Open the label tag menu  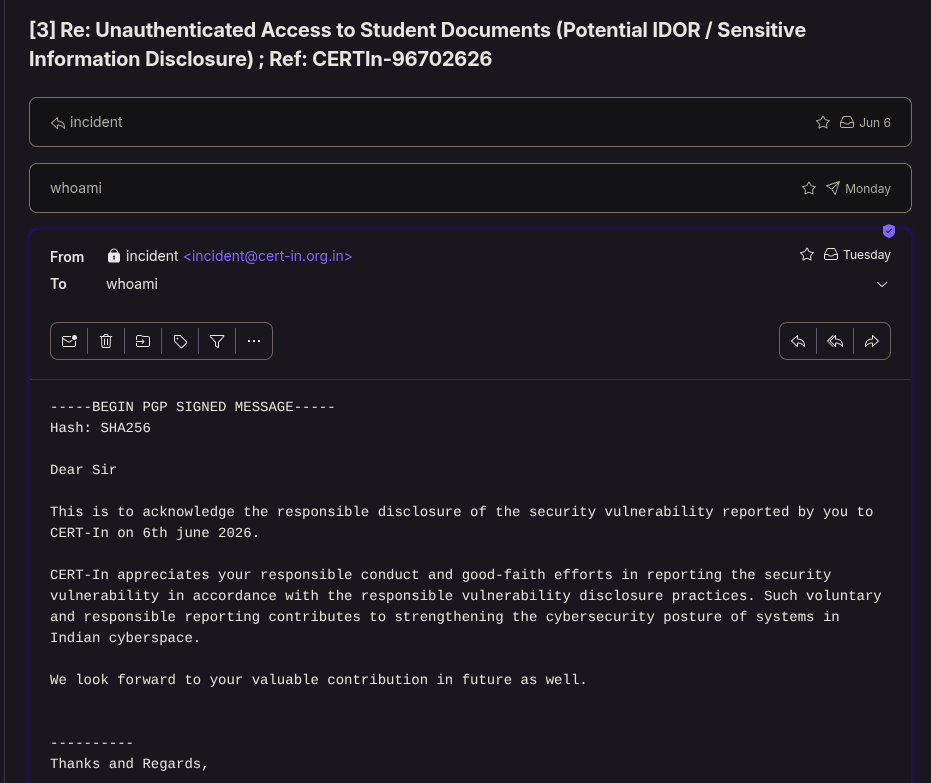point(180,341)
